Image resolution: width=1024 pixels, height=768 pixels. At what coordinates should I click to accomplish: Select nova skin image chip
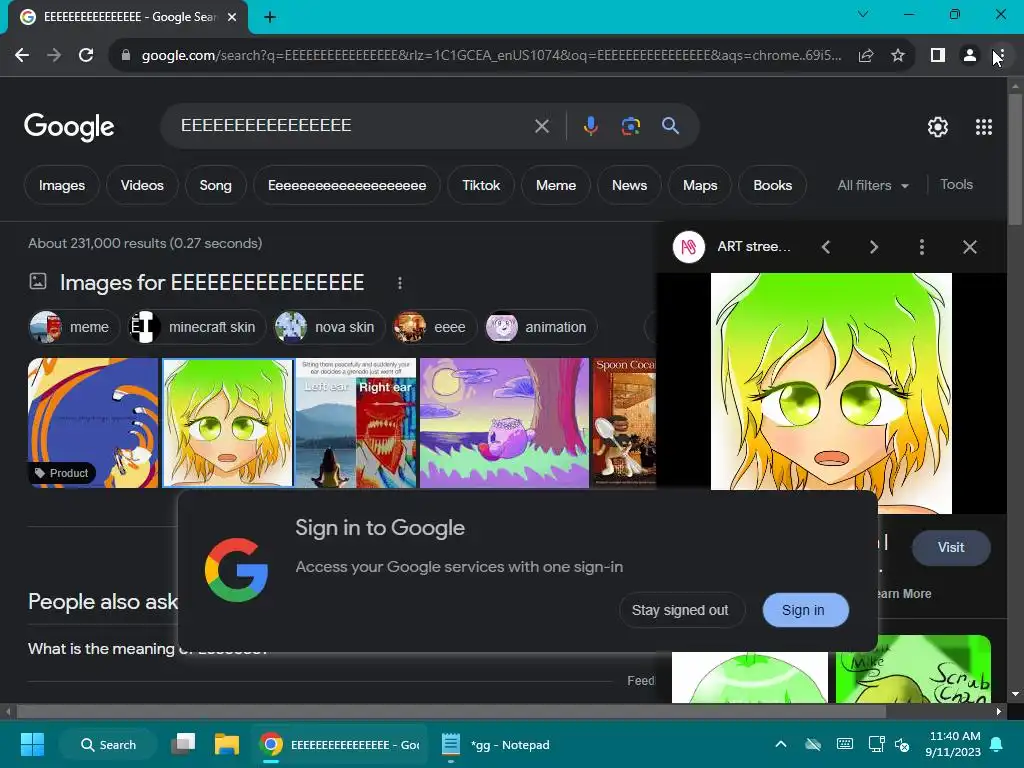329,327
